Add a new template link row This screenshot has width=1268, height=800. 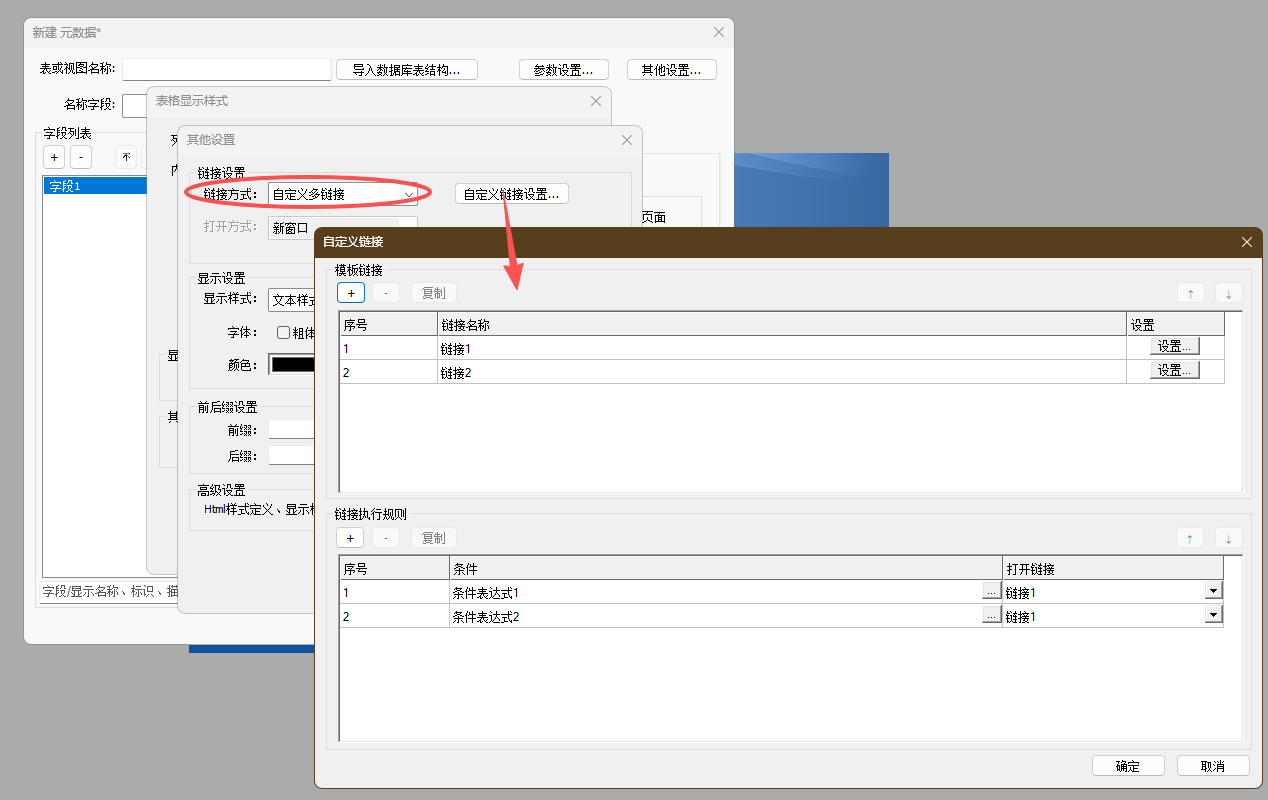click(x=351, y=293)
